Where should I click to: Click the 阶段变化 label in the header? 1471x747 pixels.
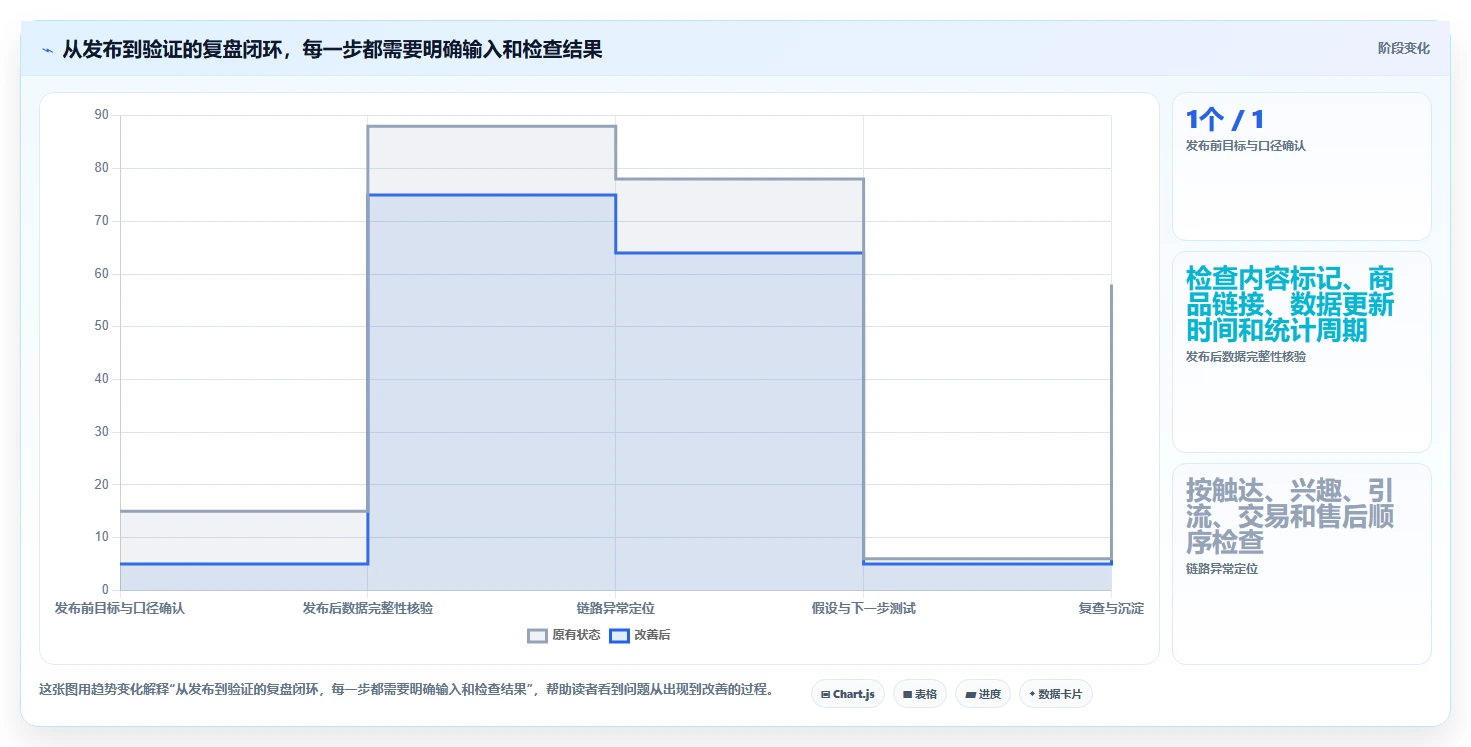(x=1403, y=48)
